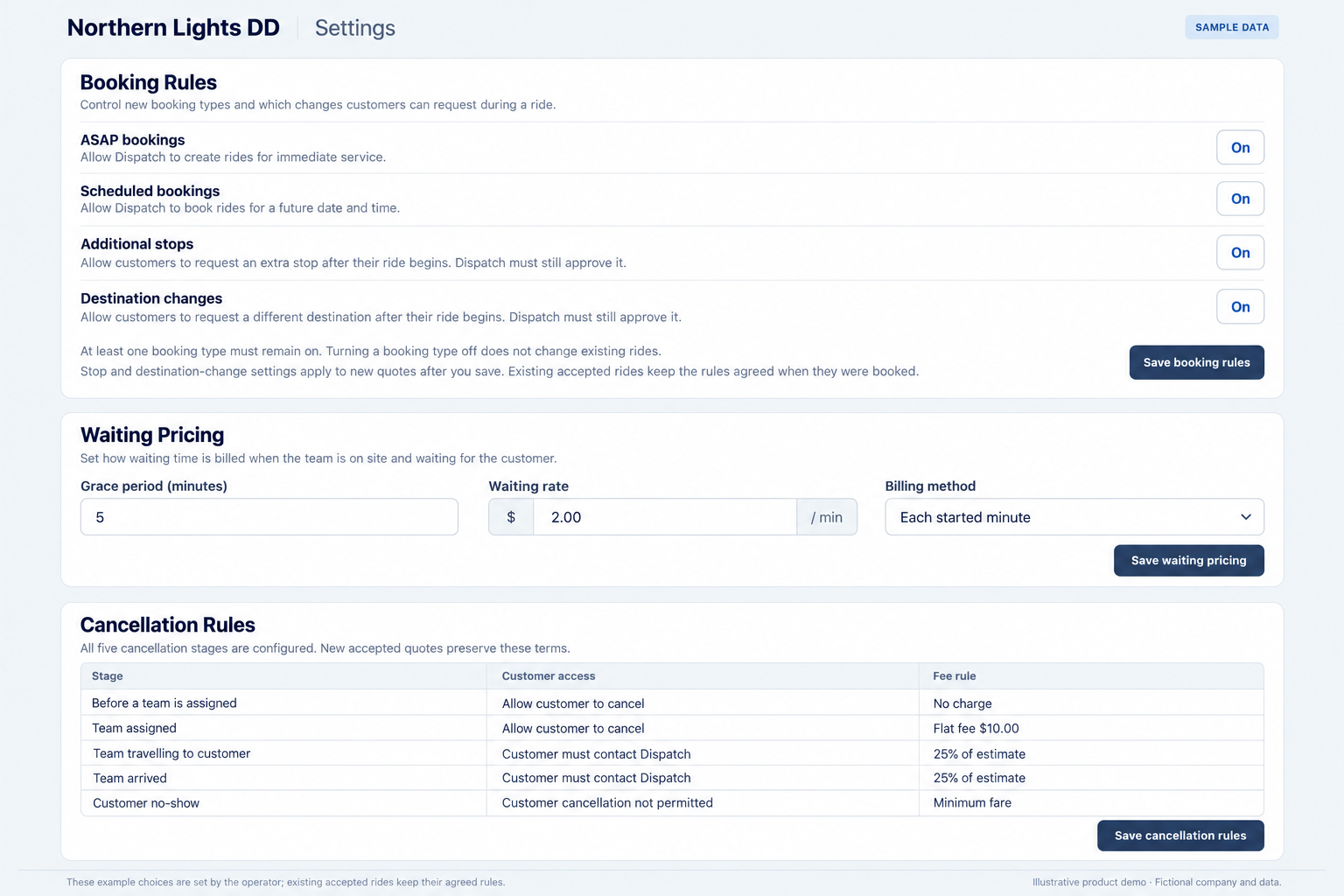Click 'Customer must contact Dispatch' for Team arrived
Image resolution: width=1344 pixels, height=896 pixels.
597,778
